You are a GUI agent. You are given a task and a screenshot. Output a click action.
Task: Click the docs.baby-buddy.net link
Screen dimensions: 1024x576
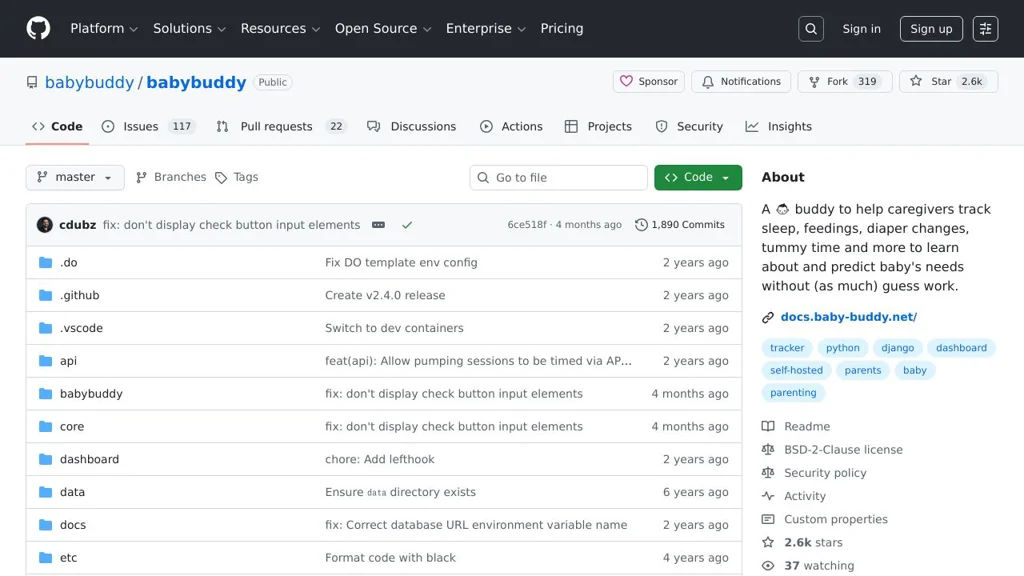coord(848,317)
